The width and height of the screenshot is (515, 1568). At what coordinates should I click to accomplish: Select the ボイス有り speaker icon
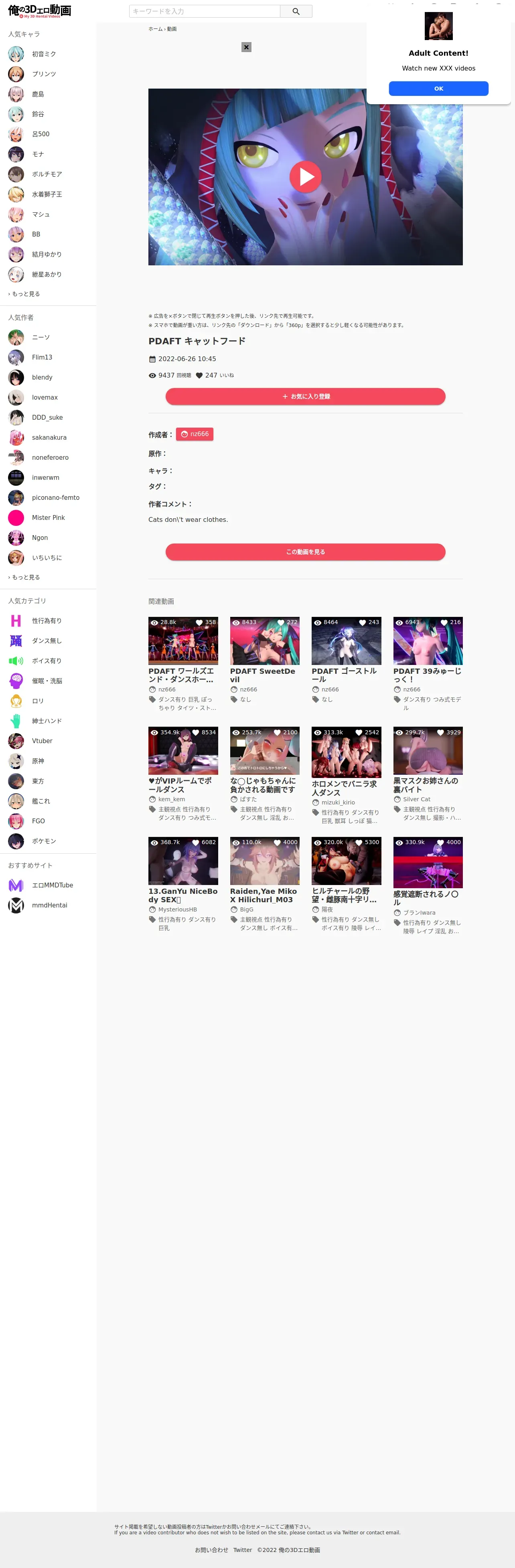(x=16, y=661)
